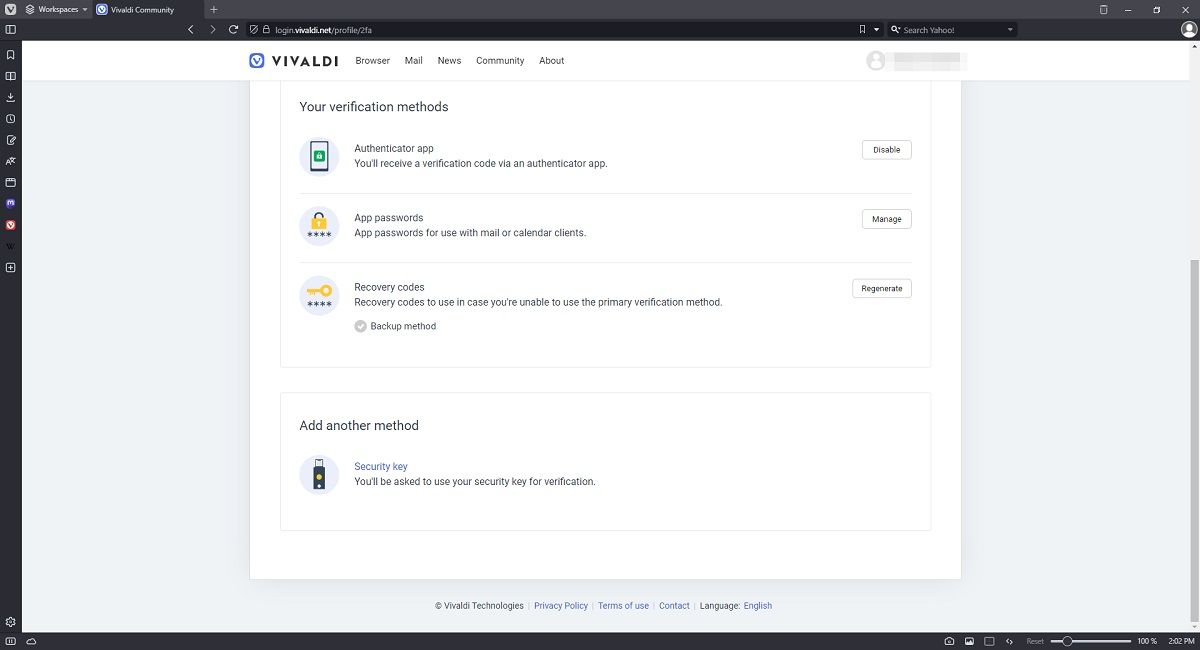Open the Mastodon web panel
This screenshot has height=650, width=1200.
(x=10, y=203)
